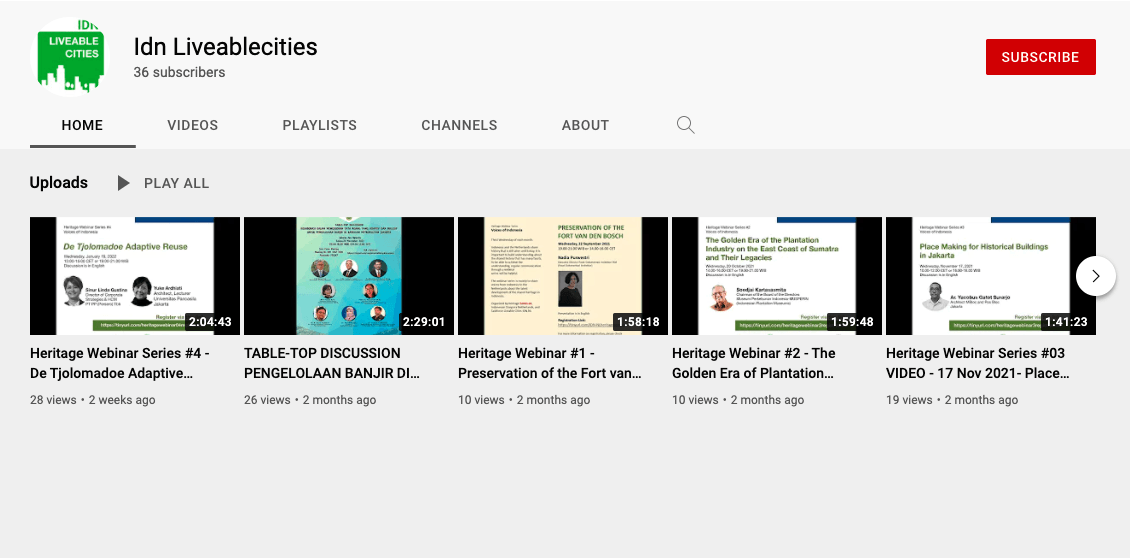The image size is (1130, 558).
Task: Click title Heritage Webinar #2 Golden Era
Action: click(x=754, y=363)
